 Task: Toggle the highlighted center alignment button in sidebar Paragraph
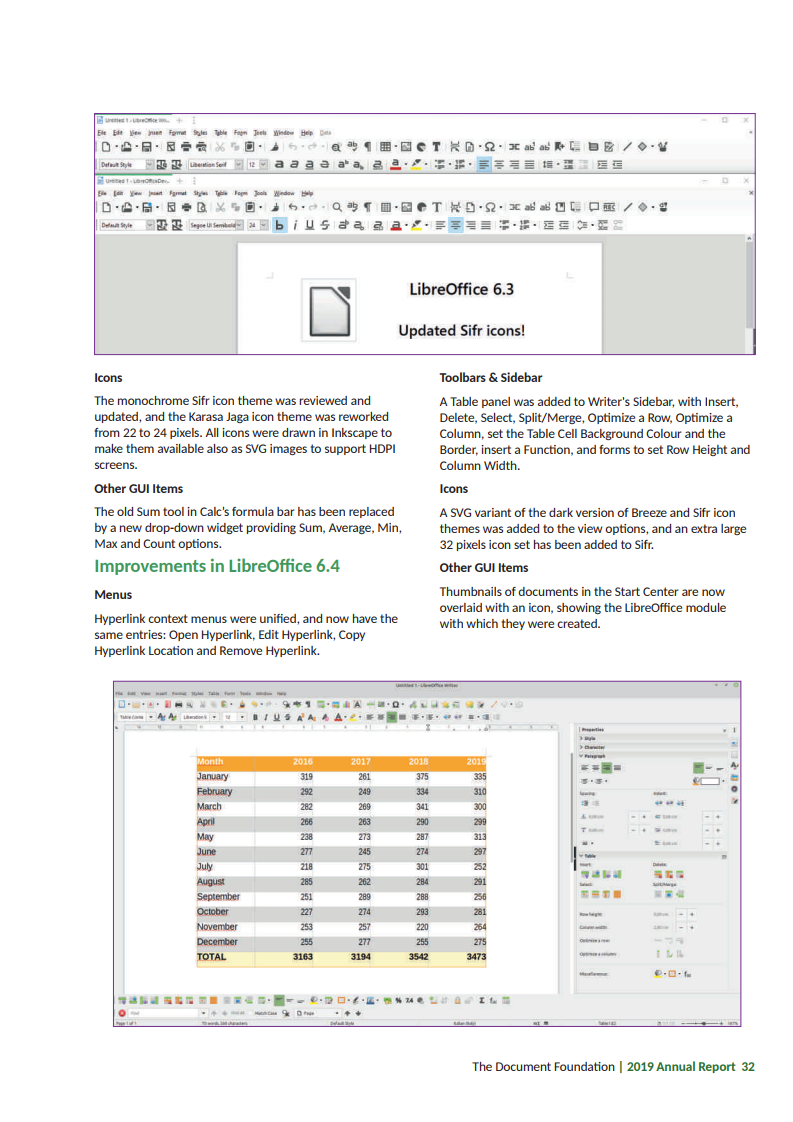click(x=608, y=767)
